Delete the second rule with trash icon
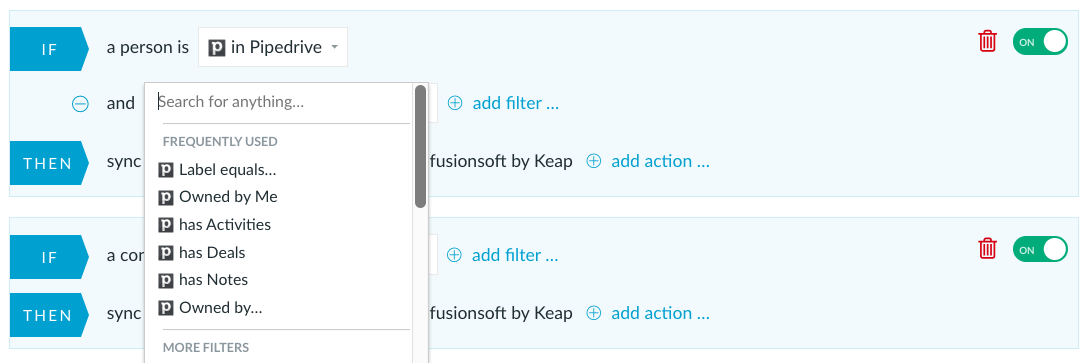This screenshot has width=1090, height=363. pyautogui.click(x=987, y=248)
